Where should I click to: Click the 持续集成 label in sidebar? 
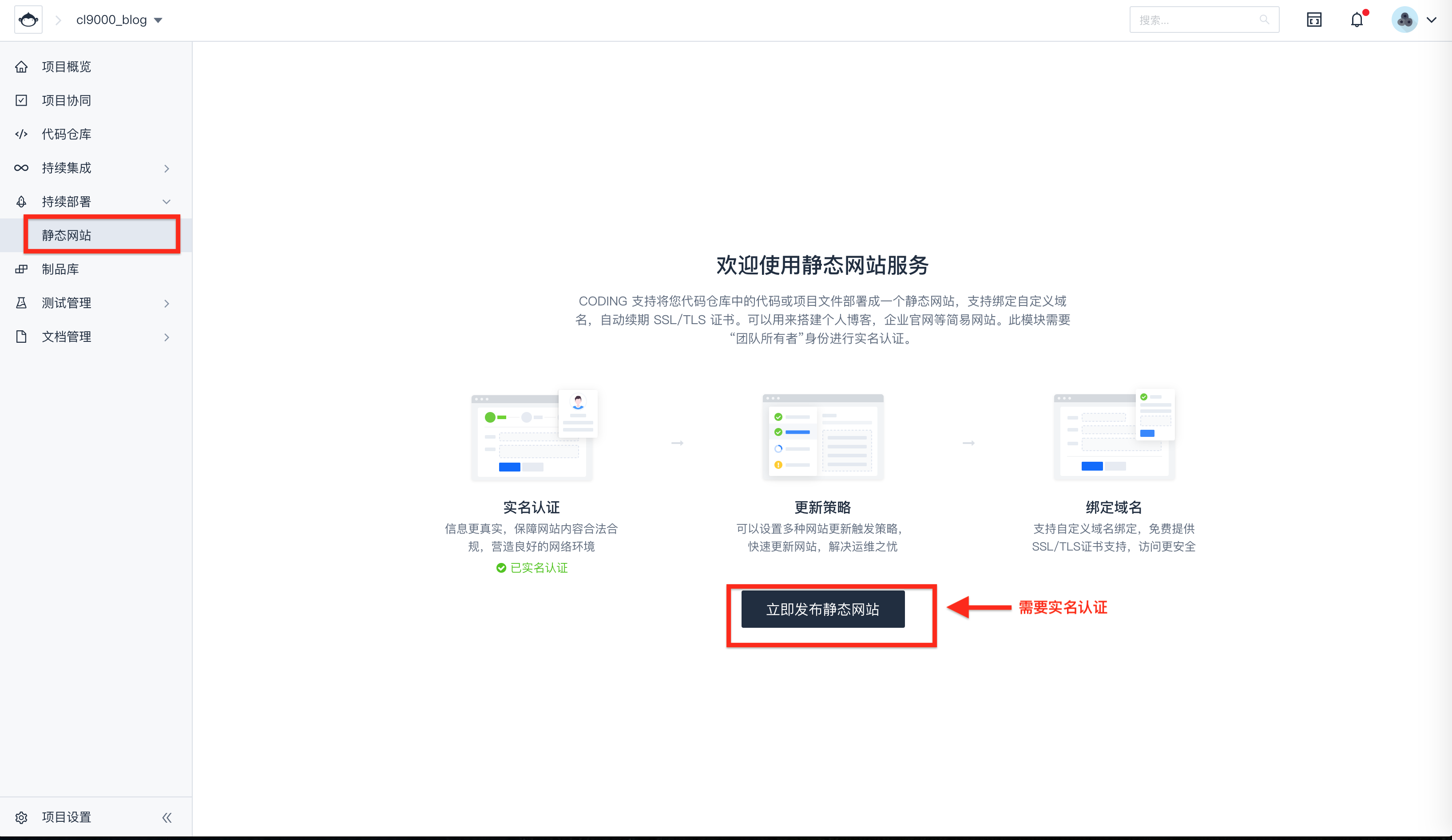point(66,168)
